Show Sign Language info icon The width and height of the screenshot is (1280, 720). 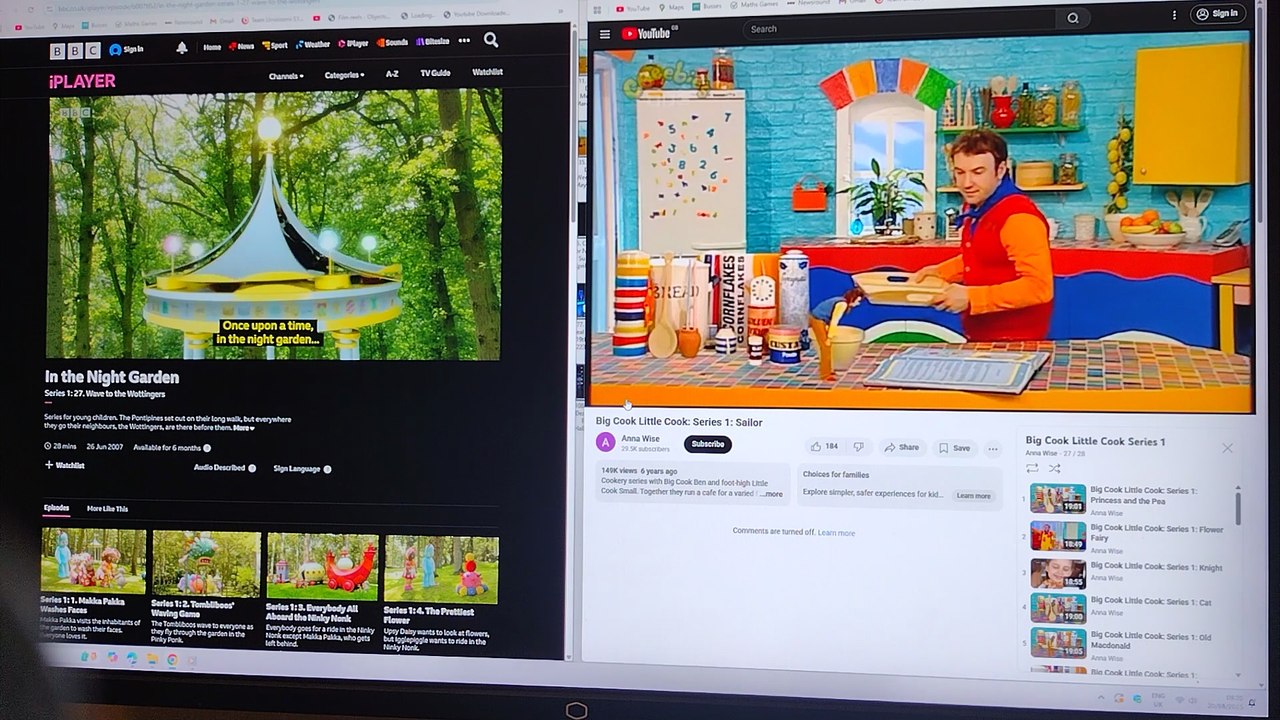pyautogui.click(x=327, y=469)
